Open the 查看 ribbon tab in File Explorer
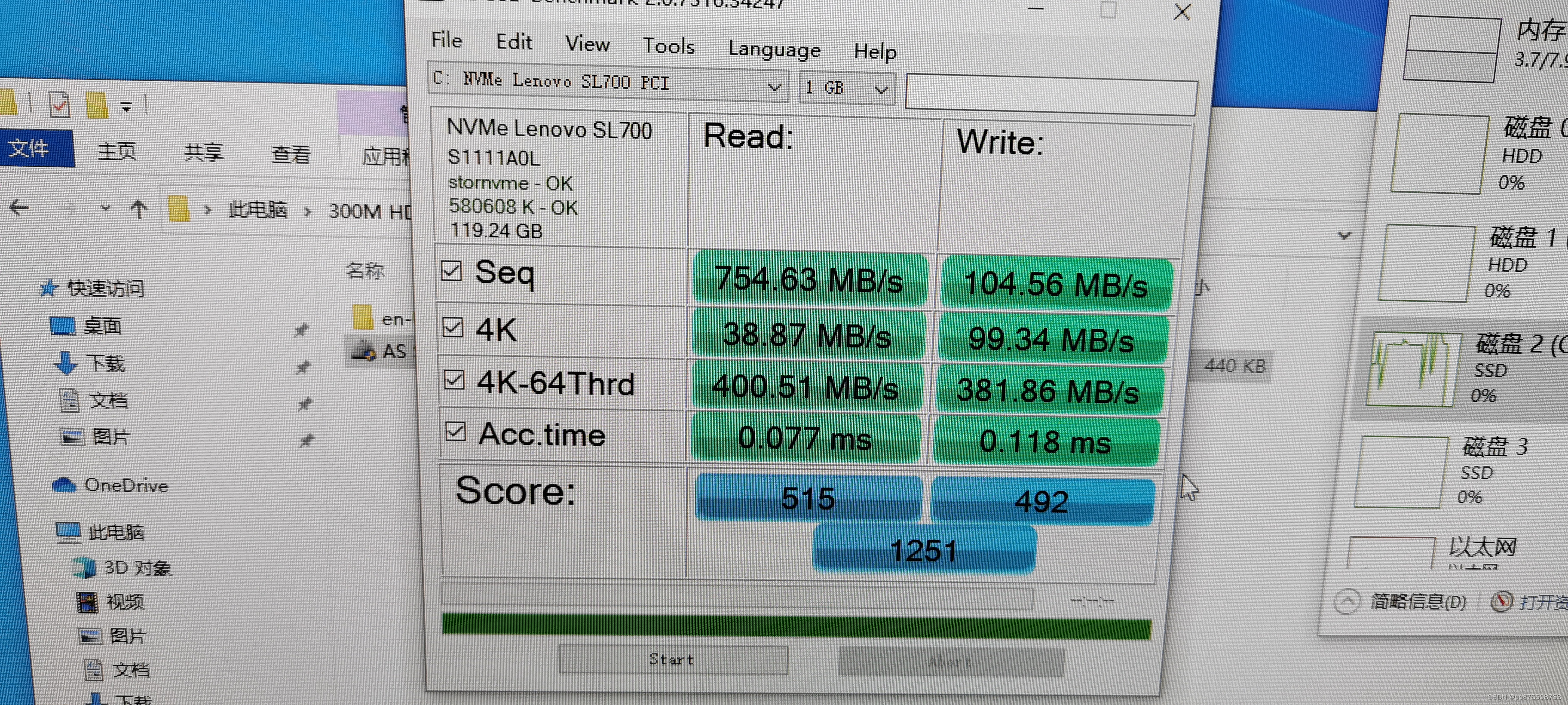 (x=291, y=154)
